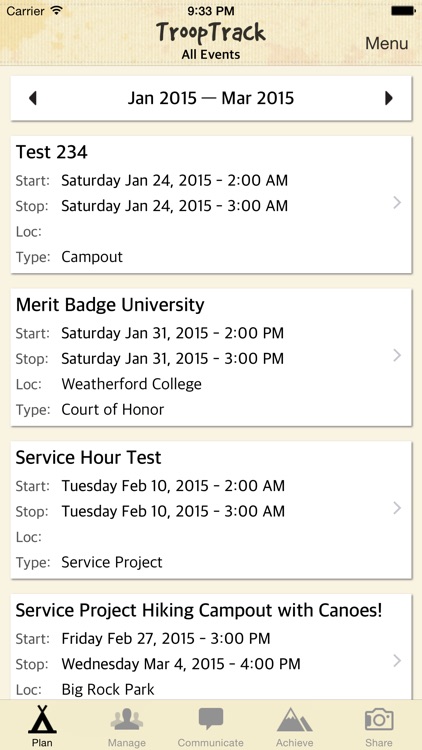Open Service Project Hiking Campout with Canoes
This screenshot has width=422, height=750.
[199, 610]
